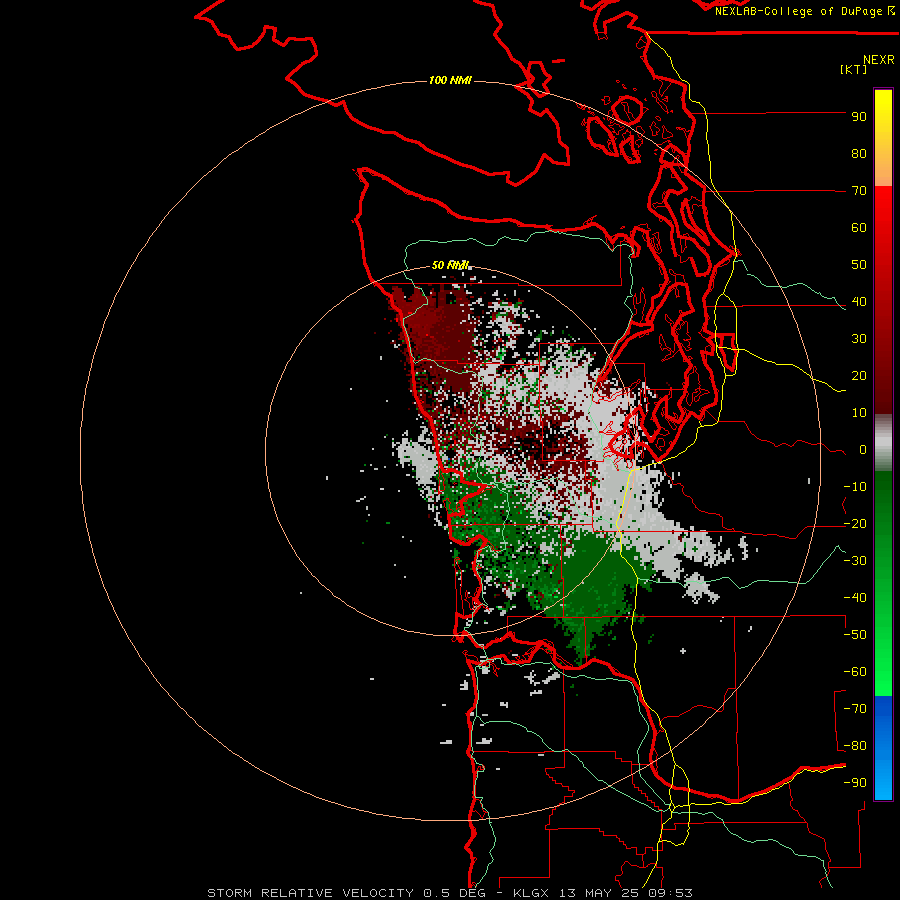Click "STORM RELATIVE VELOCITY" in the caption
The height and width of the screenshot is (900, 900).
coord(311,893)
